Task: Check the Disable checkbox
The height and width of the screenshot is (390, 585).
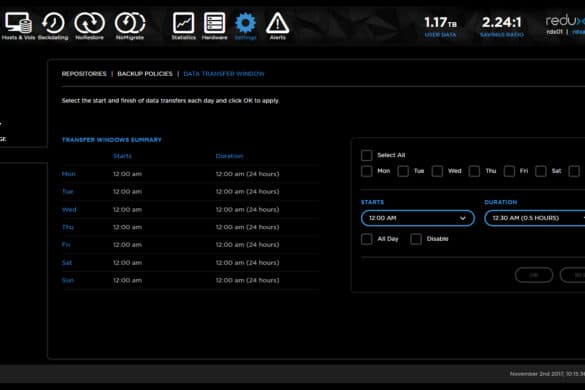Action: tap(416, 239)
